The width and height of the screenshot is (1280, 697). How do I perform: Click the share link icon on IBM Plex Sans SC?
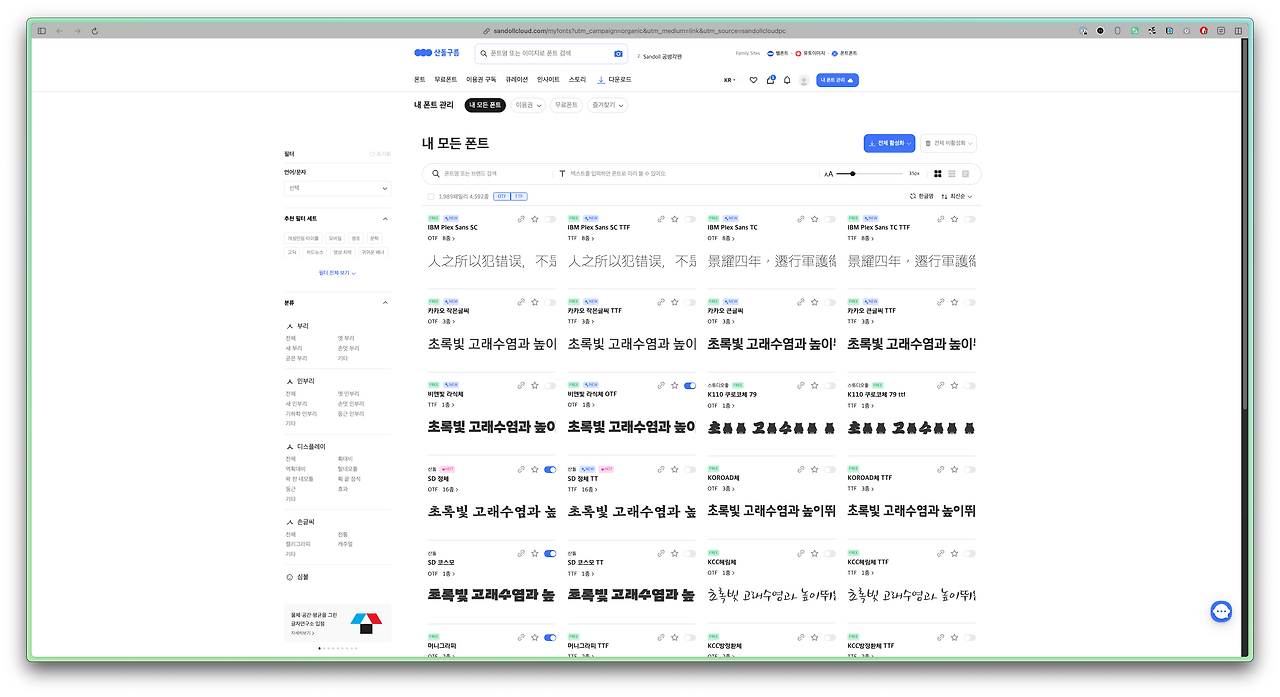[x=521, y=218]
